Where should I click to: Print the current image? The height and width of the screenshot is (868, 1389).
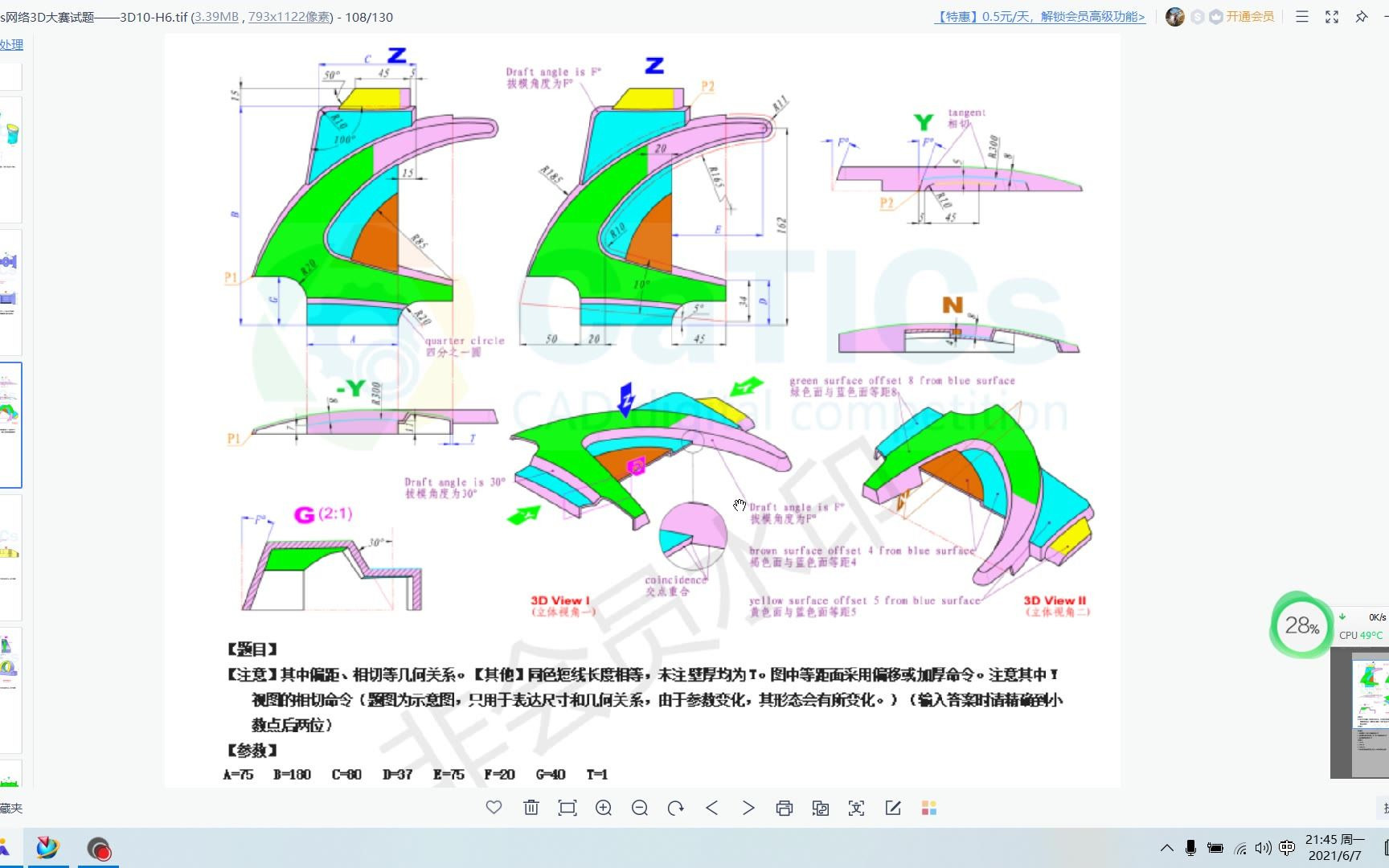[785, 808]
